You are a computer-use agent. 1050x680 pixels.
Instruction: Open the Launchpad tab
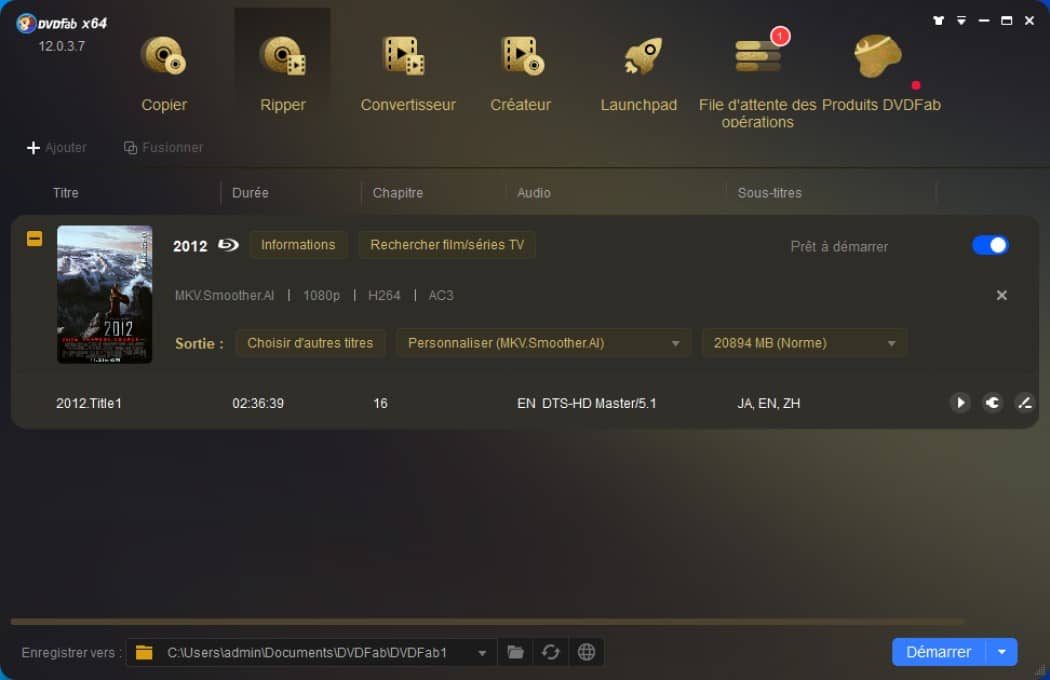(638, 73)
